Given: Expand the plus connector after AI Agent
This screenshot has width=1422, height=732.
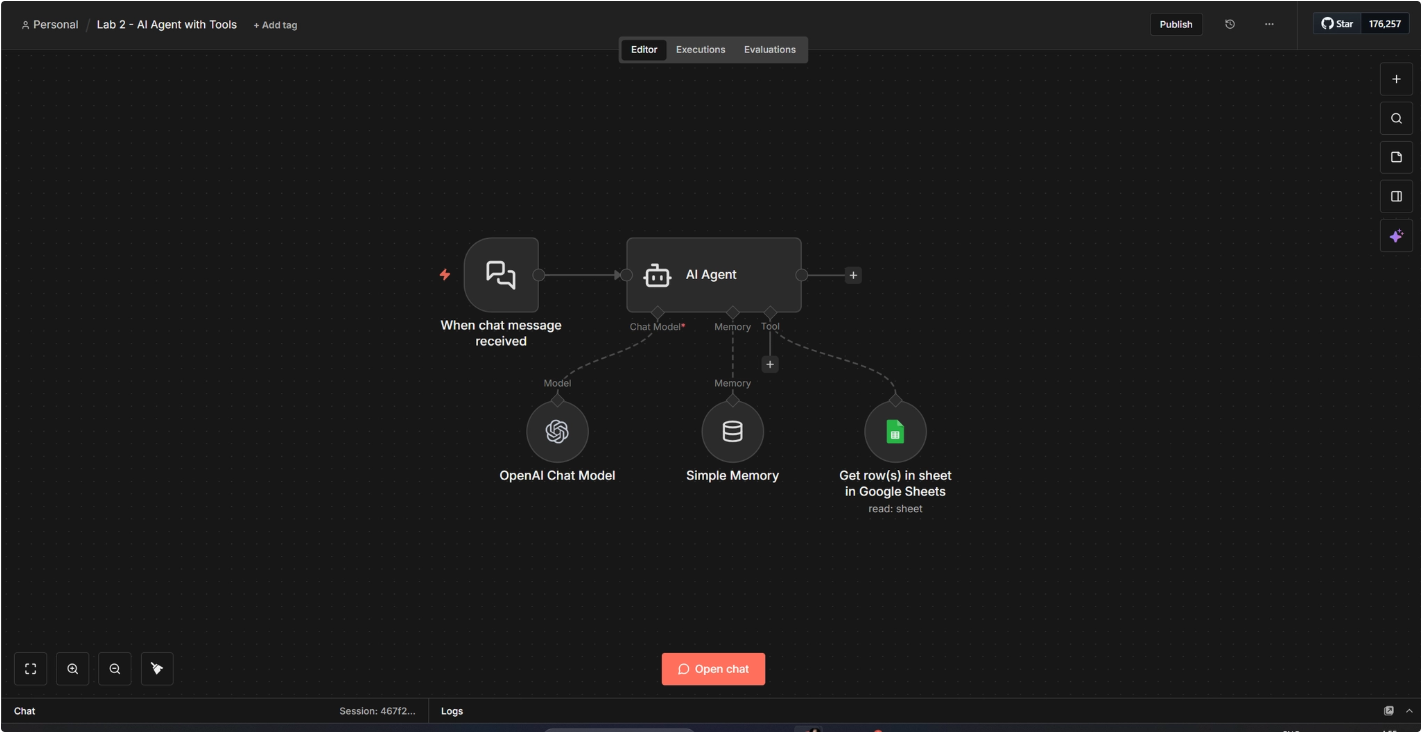Looking at the screenshot, I should click(852, 274).
